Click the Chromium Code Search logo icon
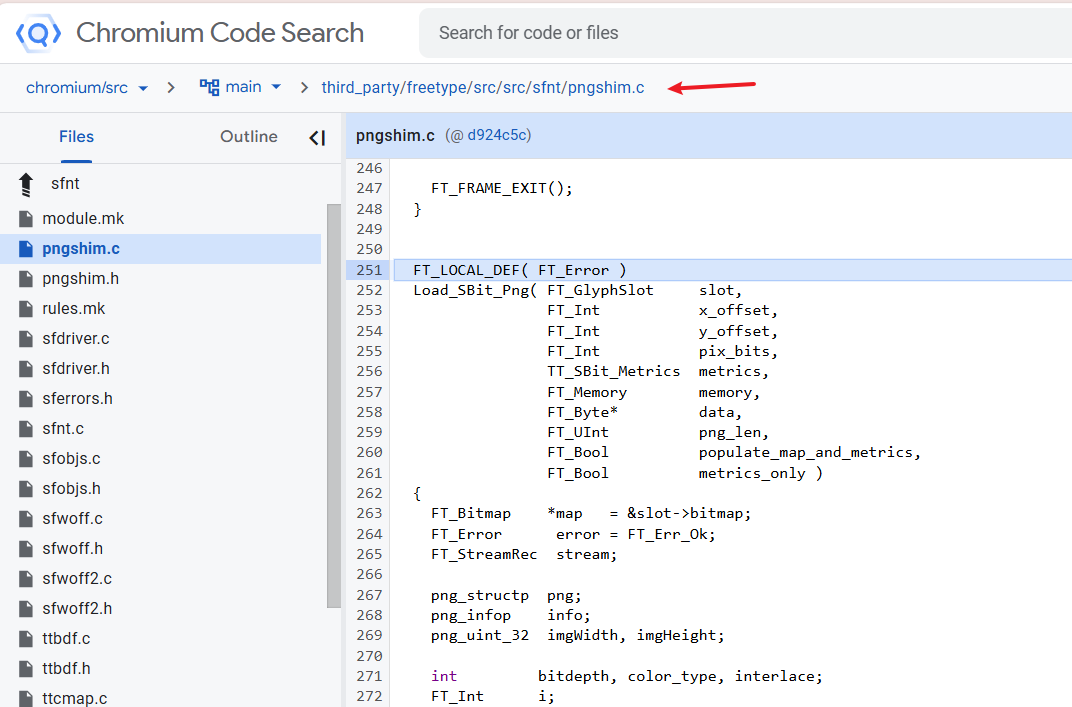 (x=38, y=33)
